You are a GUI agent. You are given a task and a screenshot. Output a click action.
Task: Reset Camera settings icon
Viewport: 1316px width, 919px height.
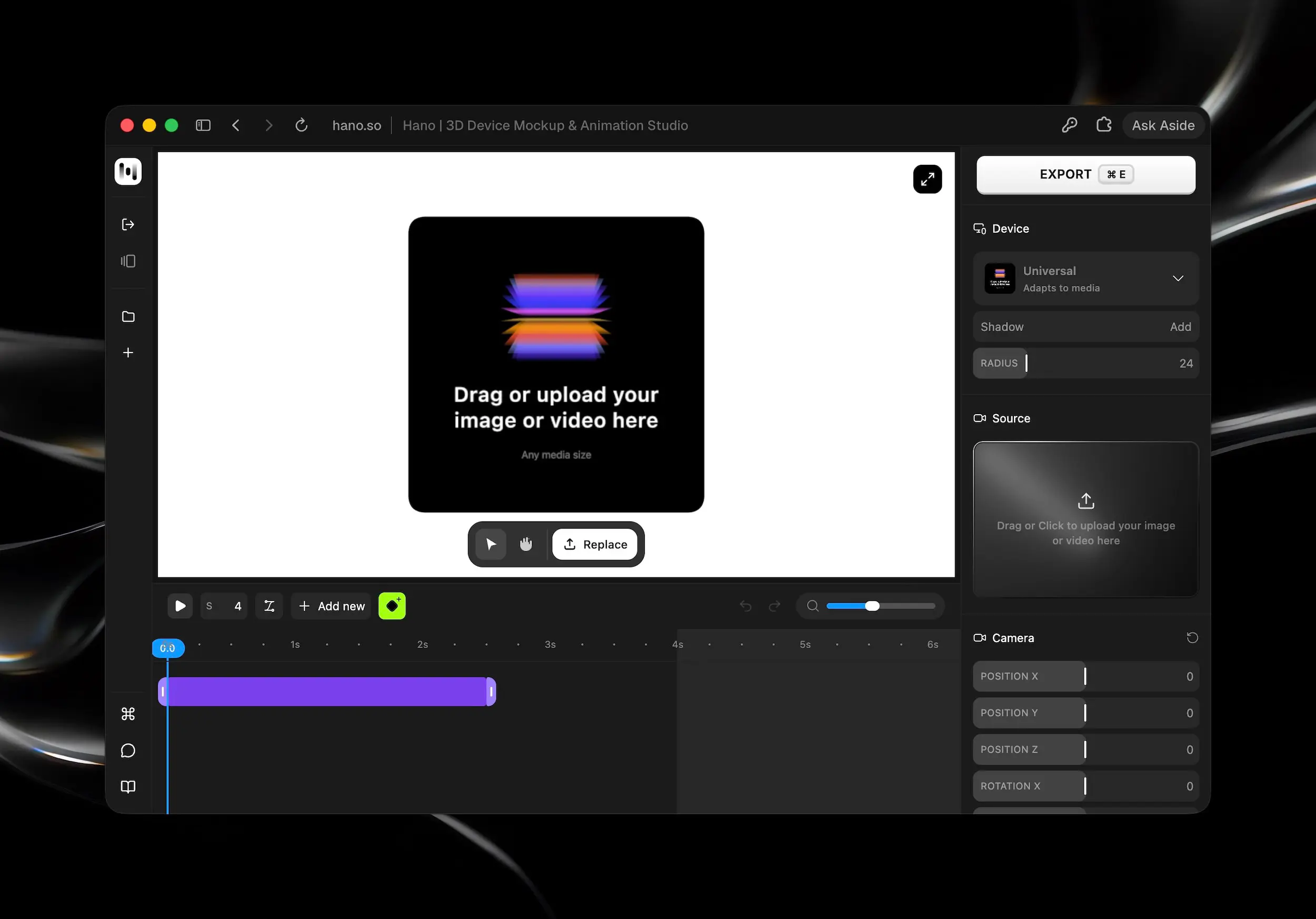coord(1192,638)
